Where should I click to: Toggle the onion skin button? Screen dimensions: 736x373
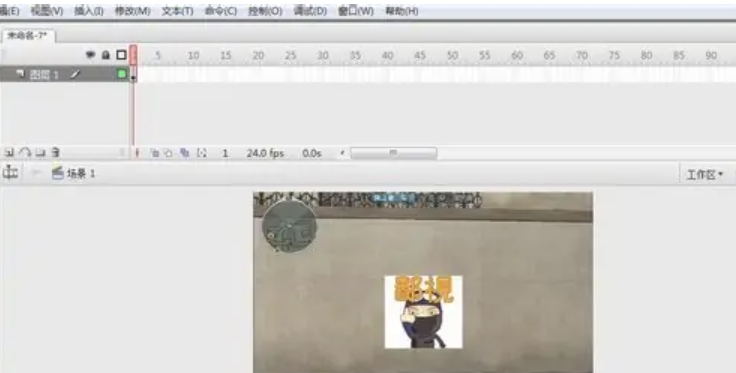click(x=154, y=153)
